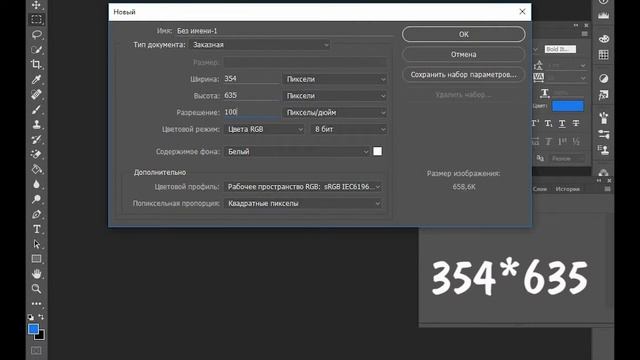Image resolution: width=640 pixels, height=360 pixels.
Task: Open the Clone Source stamp panel icon
Action: [x=603, y=150]
